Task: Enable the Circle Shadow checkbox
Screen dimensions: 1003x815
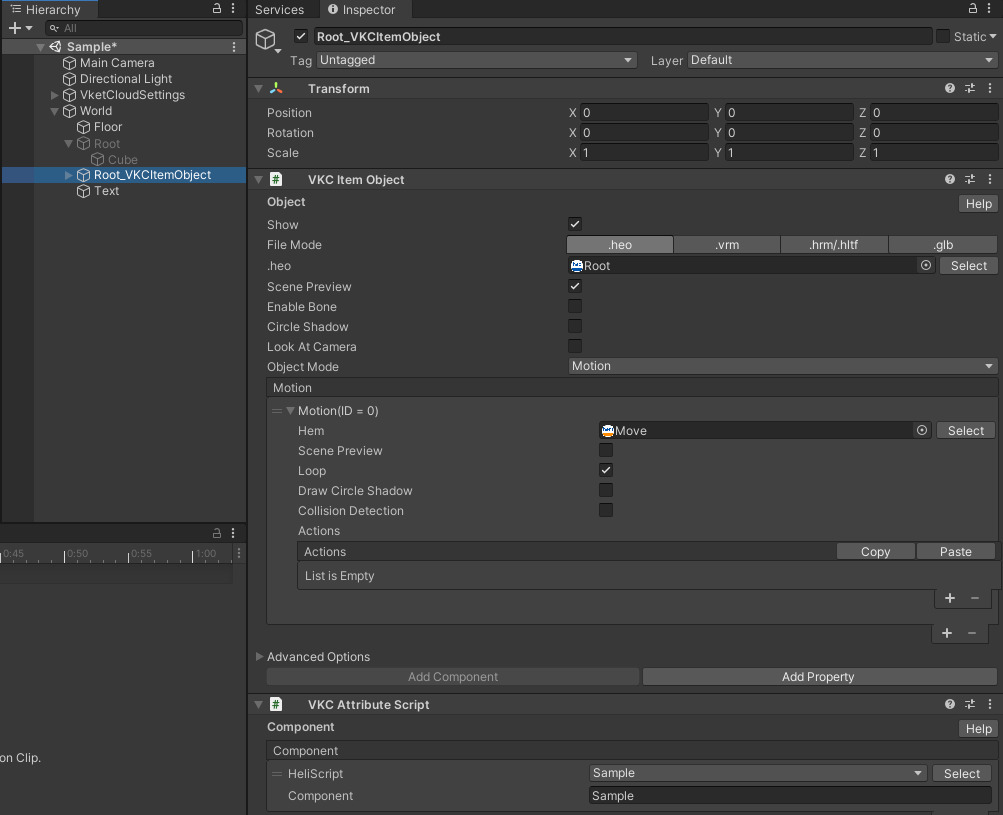Action: (x=575, y=327)
